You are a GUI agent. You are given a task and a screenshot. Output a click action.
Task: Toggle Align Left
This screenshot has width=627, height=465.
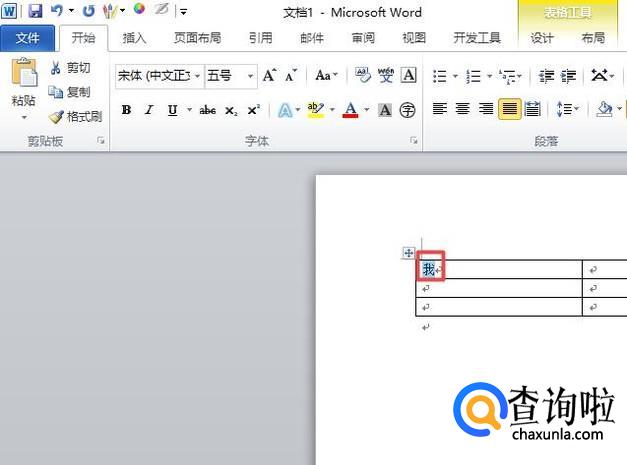tap(439, 108)
